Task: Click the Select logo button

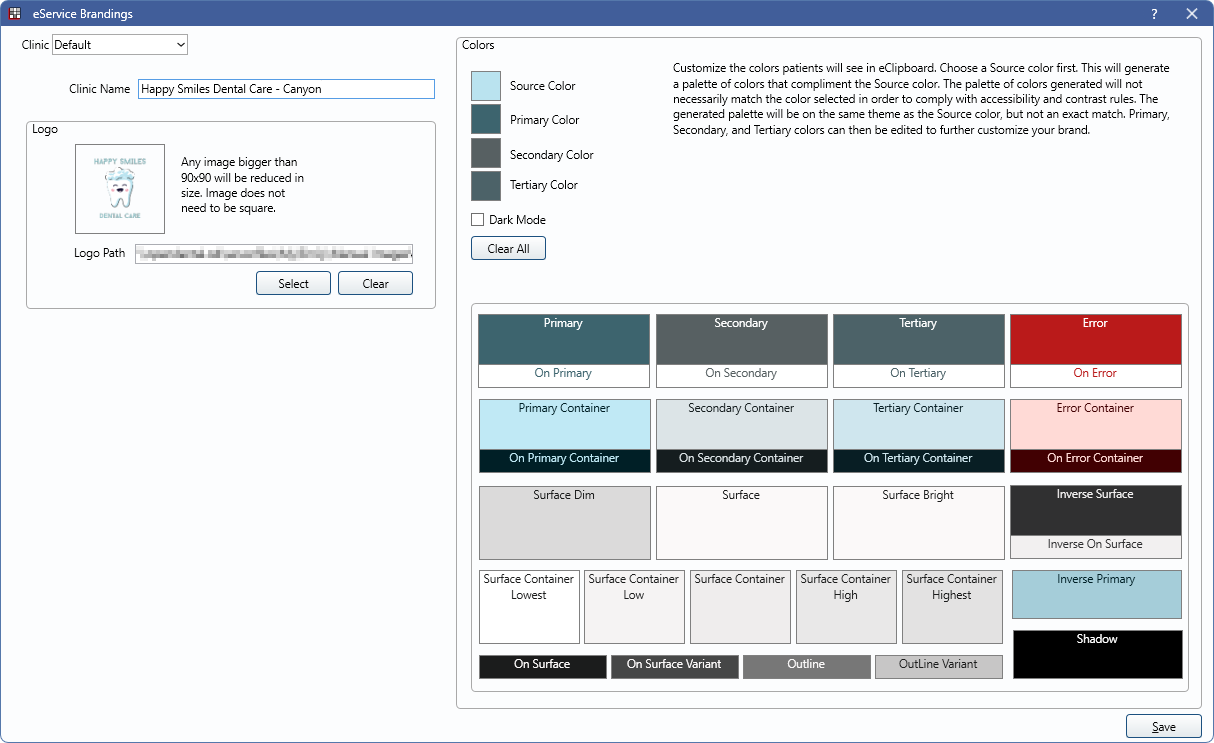Action: click(x=293, y=284)
